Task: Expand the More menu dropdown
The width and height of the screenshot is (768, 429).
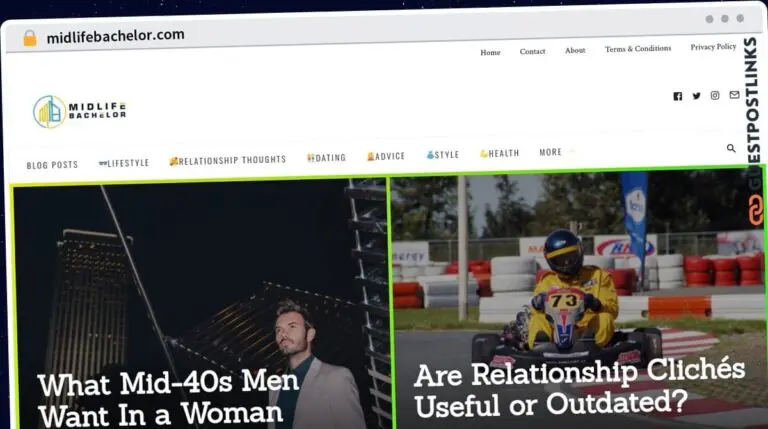Action: click(x=555, y=152)
